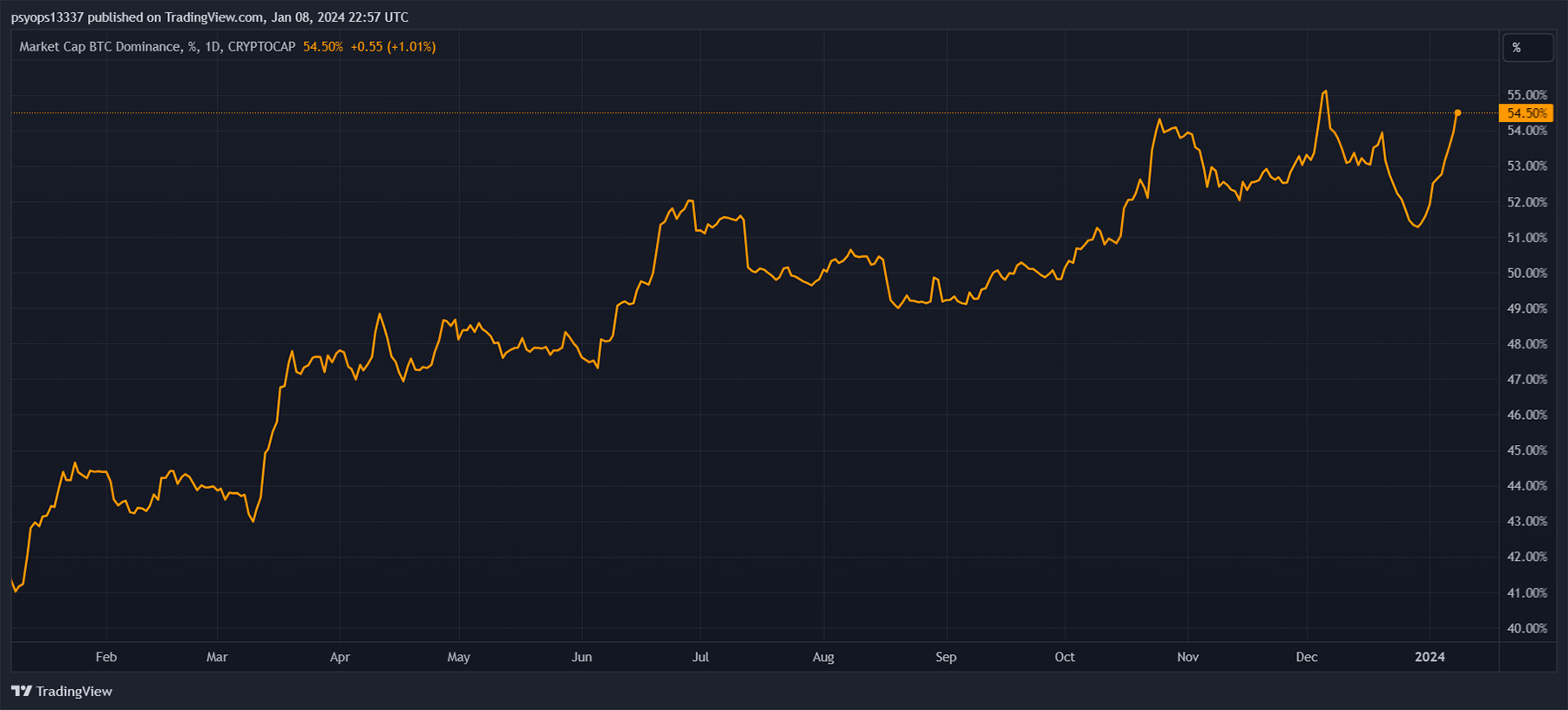
Task: Click the TradingView logo icon
Action: 21,691
